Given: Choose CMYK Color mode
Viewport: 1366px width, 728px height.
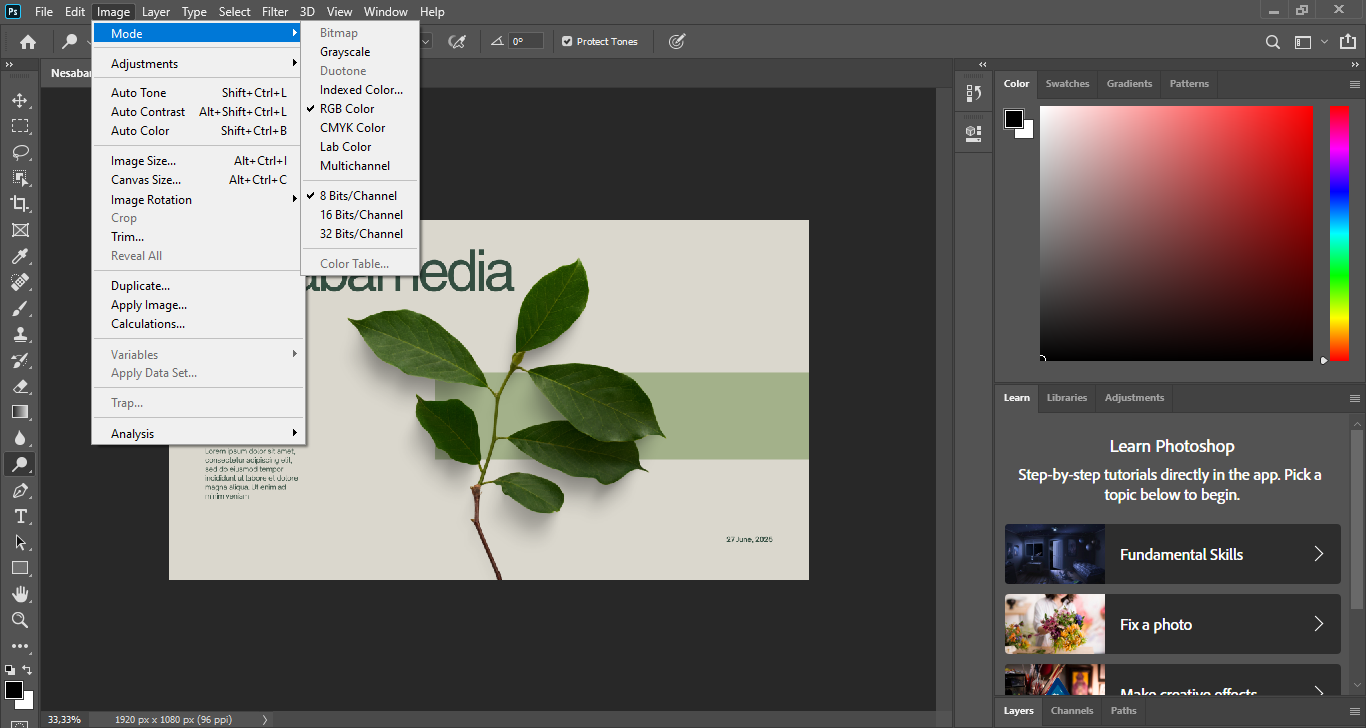Looking at the screenshot, I should pos(352,128).
